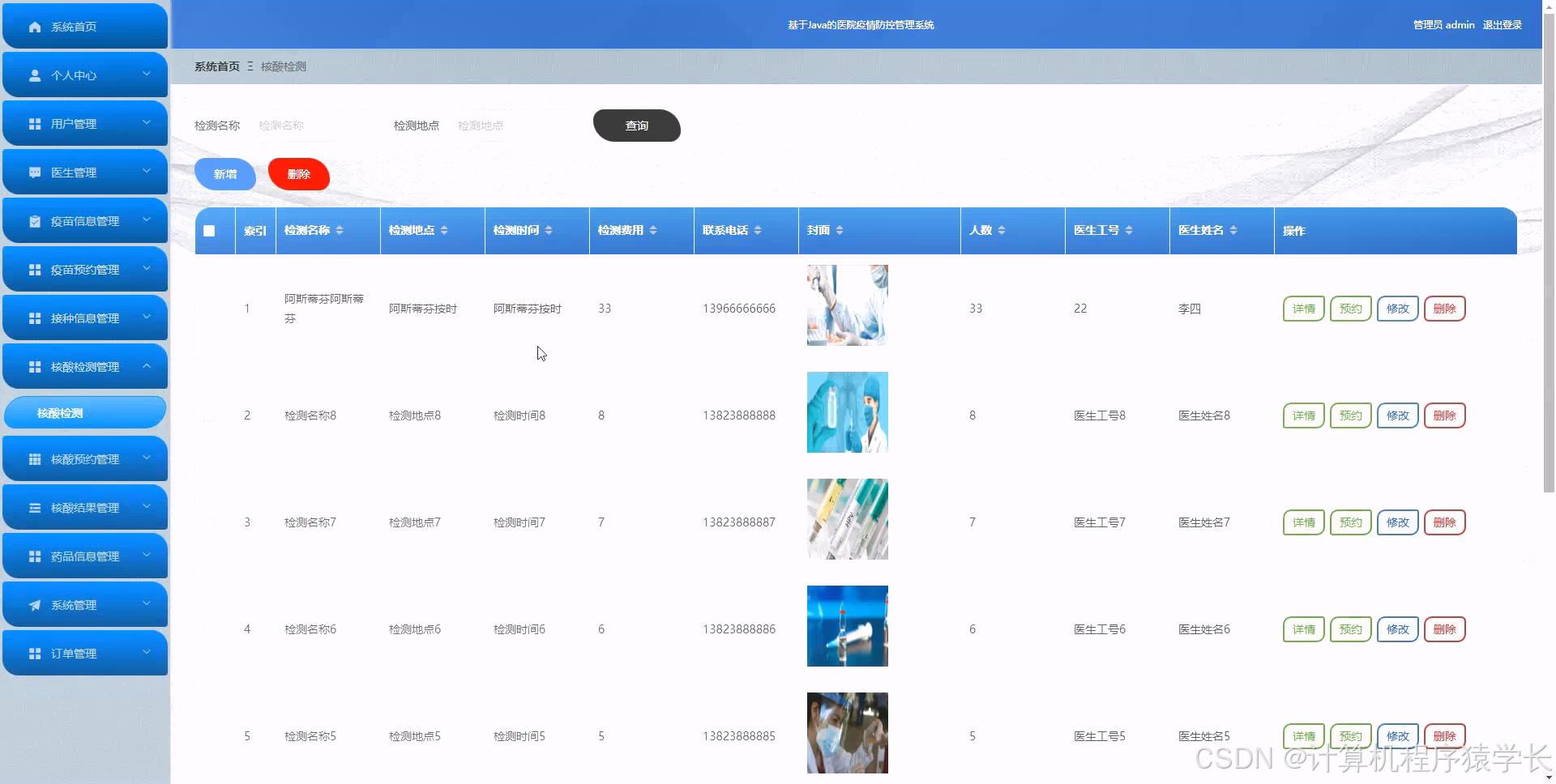1556x784 pixels.
Task: Click the home icon beside 系统首页
Action: (33, 26)
